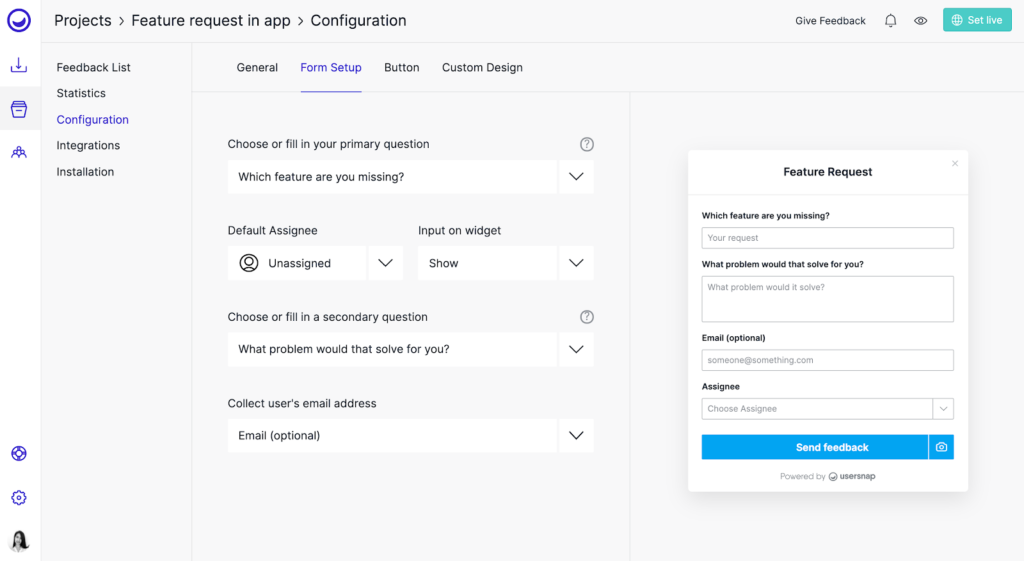Viewport: 1024px width, 561px height.
Task: Click the notifications bell icon
Action: point(890,21)
